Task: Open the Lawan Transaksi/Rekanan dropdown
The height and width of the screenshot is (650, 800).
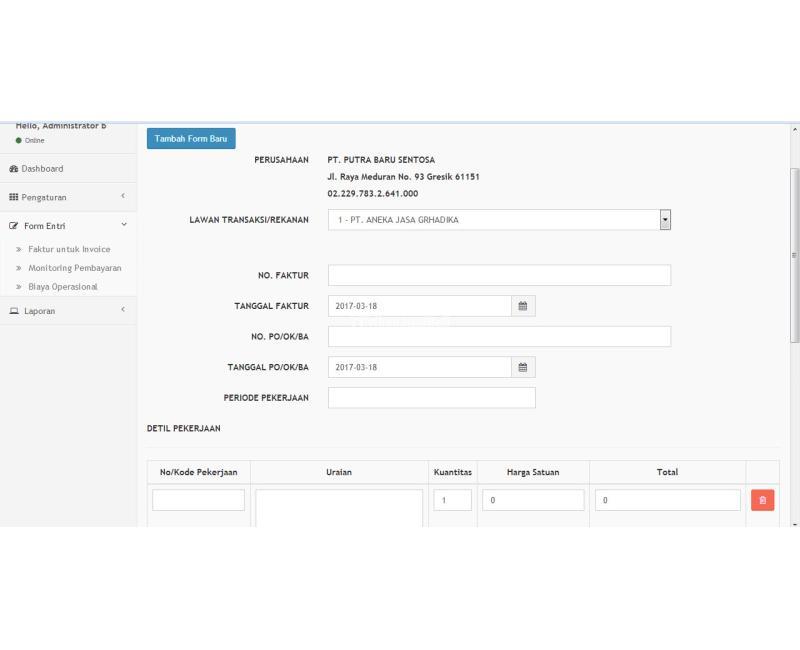Action: click(665, 220)
